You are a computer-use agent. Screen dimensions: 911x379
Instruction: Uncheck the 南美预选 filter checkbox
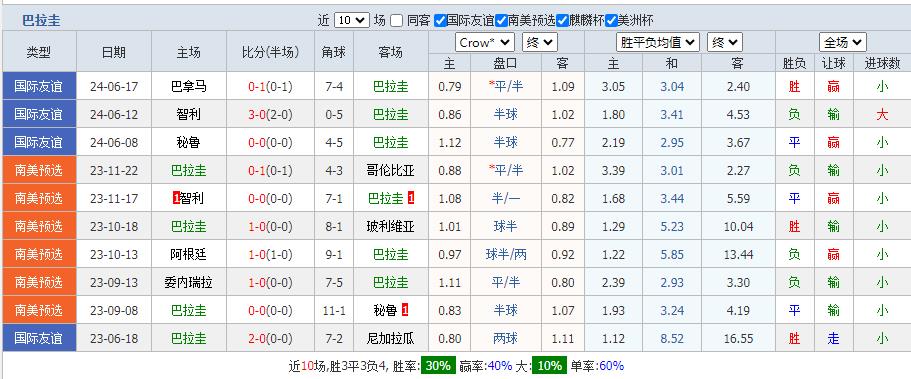[x=501, y=20]
